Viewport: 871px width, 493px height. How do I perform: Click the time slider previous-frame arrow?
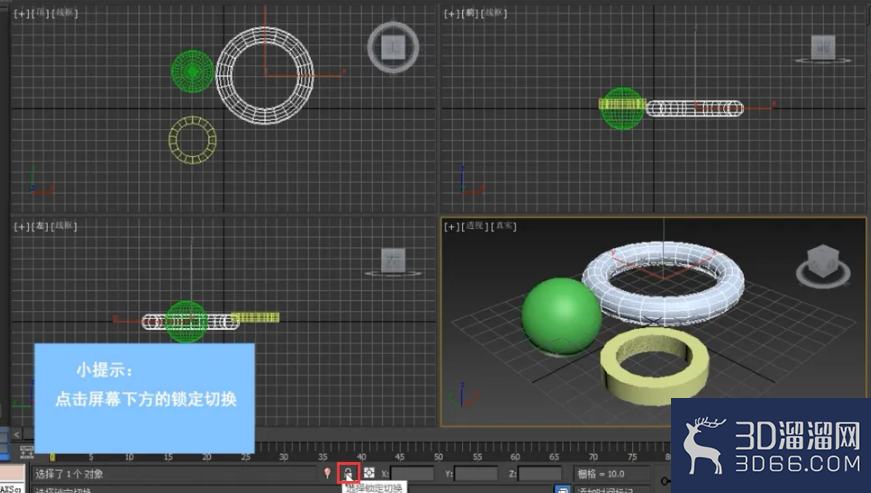pyautogui.click(x=16, y=434)
